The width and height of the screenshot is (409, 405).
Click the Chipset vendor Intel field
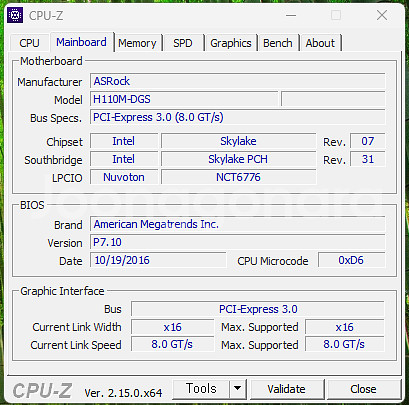tap(124, 141)
